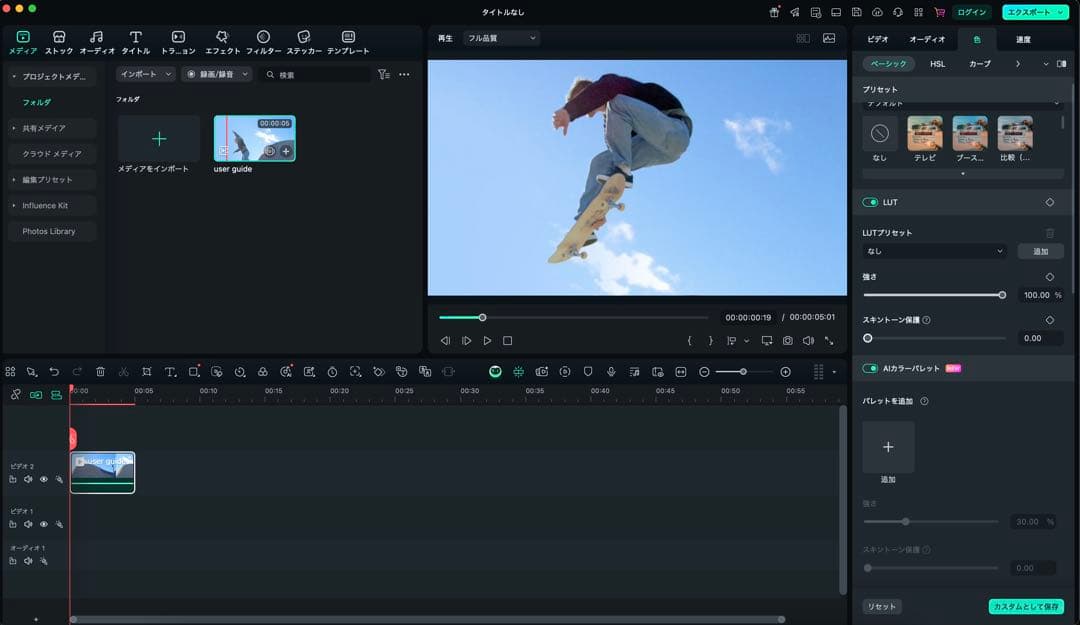
Task: Click the エクスポート button
Action: coord(1032,12)
